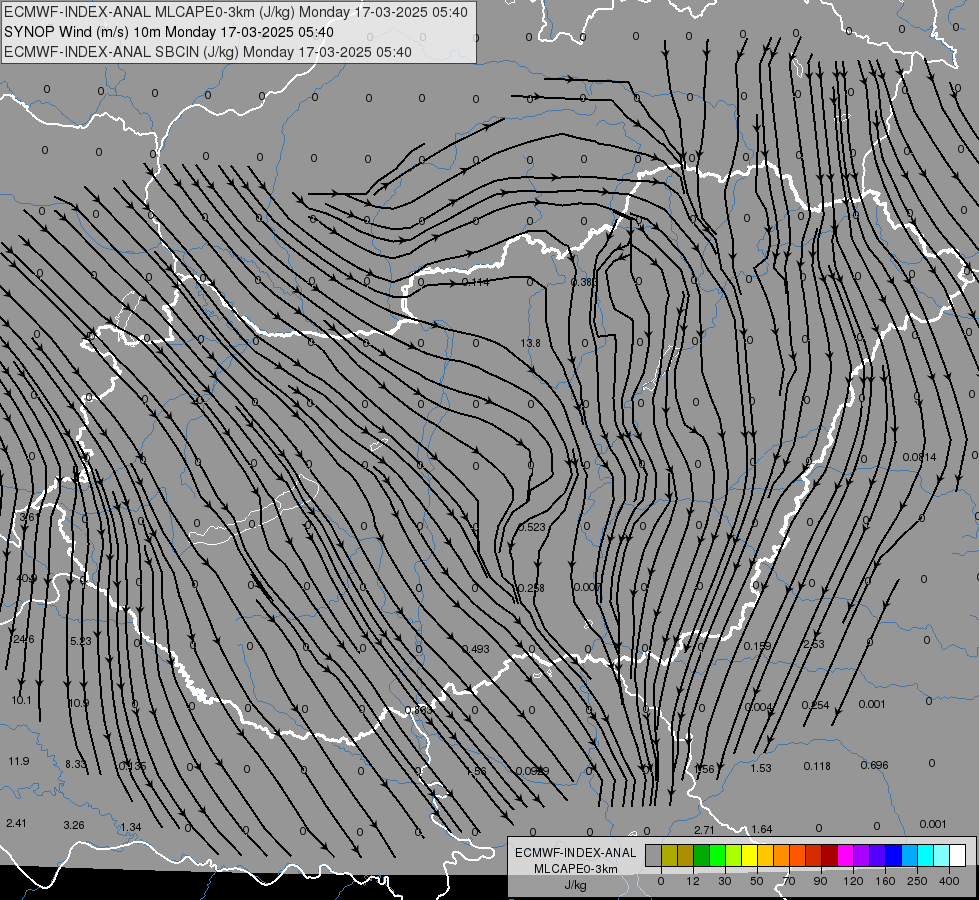This screenshot has width=979, height=900.
Task: Click the magenta legend swatch
Action: click(845, 856)
